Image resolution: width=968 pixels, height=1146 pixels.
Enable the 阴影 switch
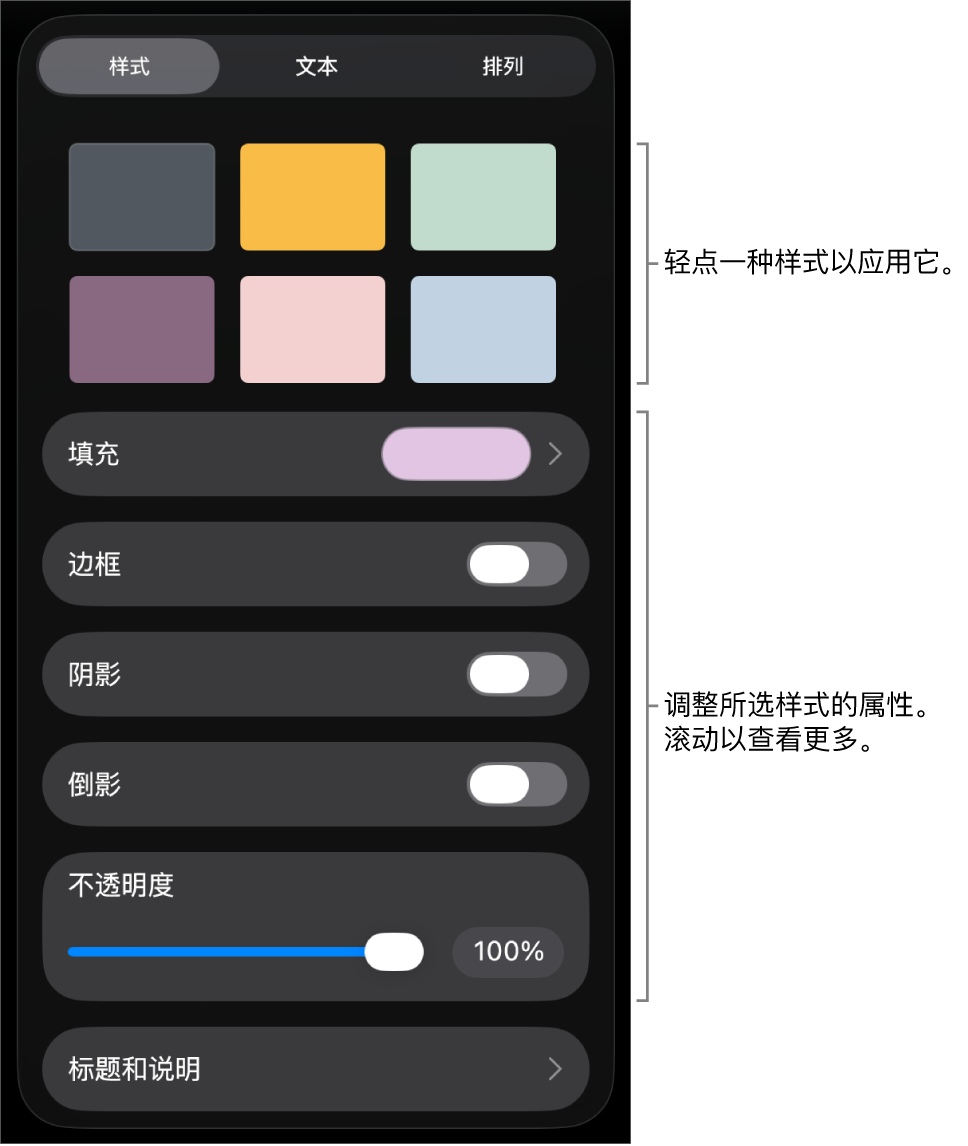tap(517, 674)
